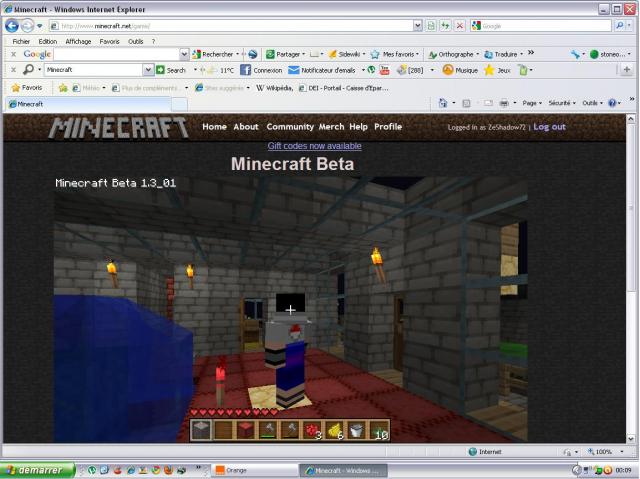Switch to the Orange taskbar window
Viewport: 640px width, 479px height.
click(x=254, y=470)
